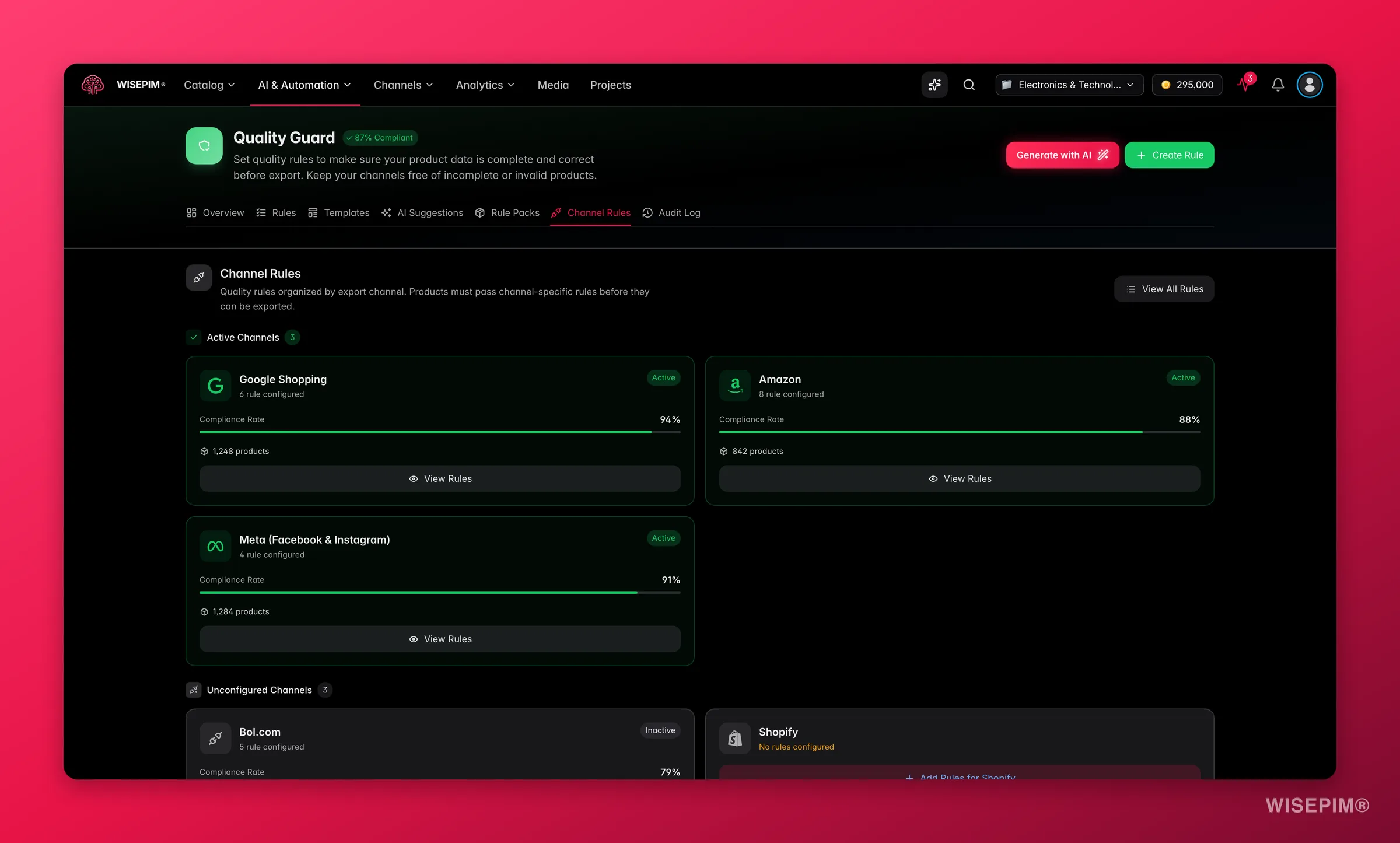View Rules for Meta (Facebook & Instagram)
Screen dimensions: 1400x843
pos(440,639)
